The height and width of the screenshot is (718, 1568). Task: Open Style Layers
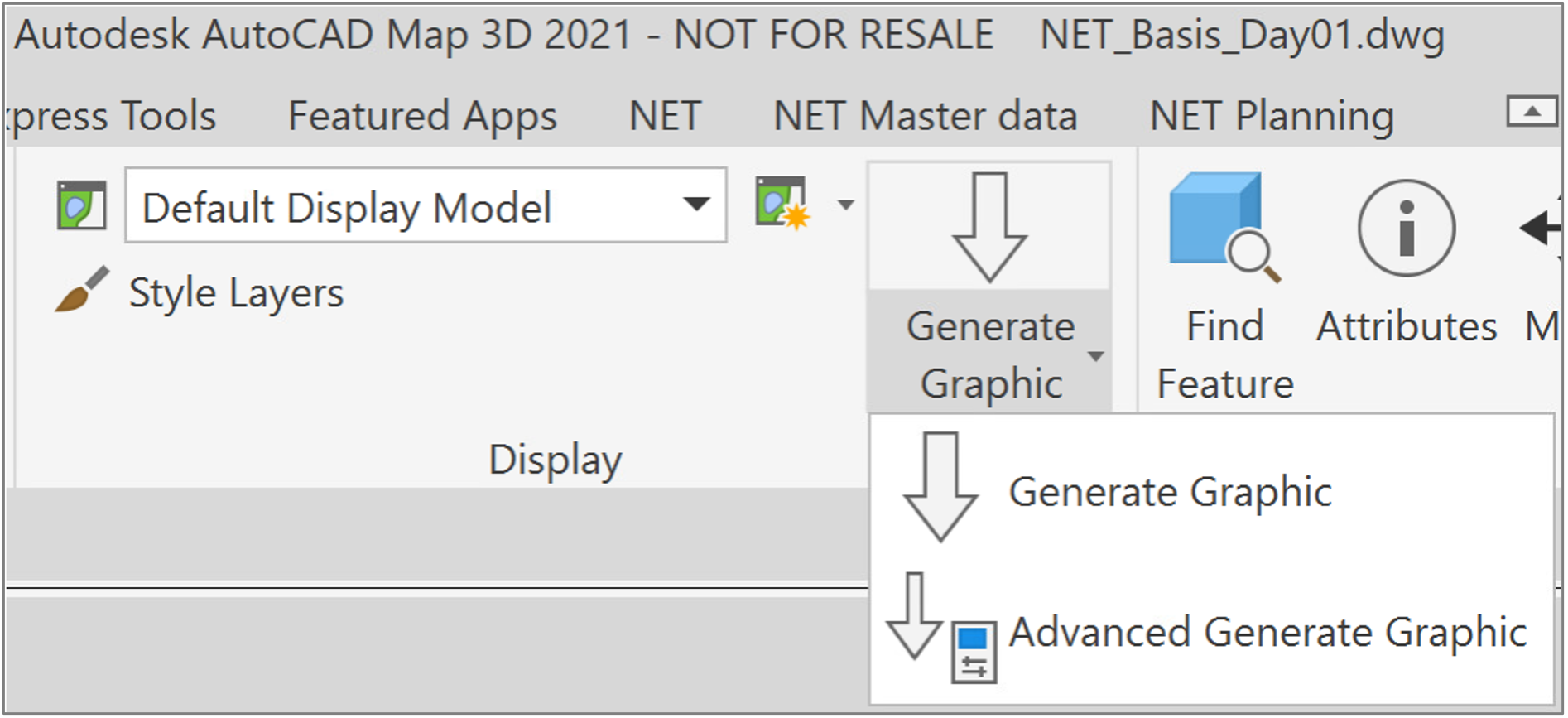coord(236,292)
